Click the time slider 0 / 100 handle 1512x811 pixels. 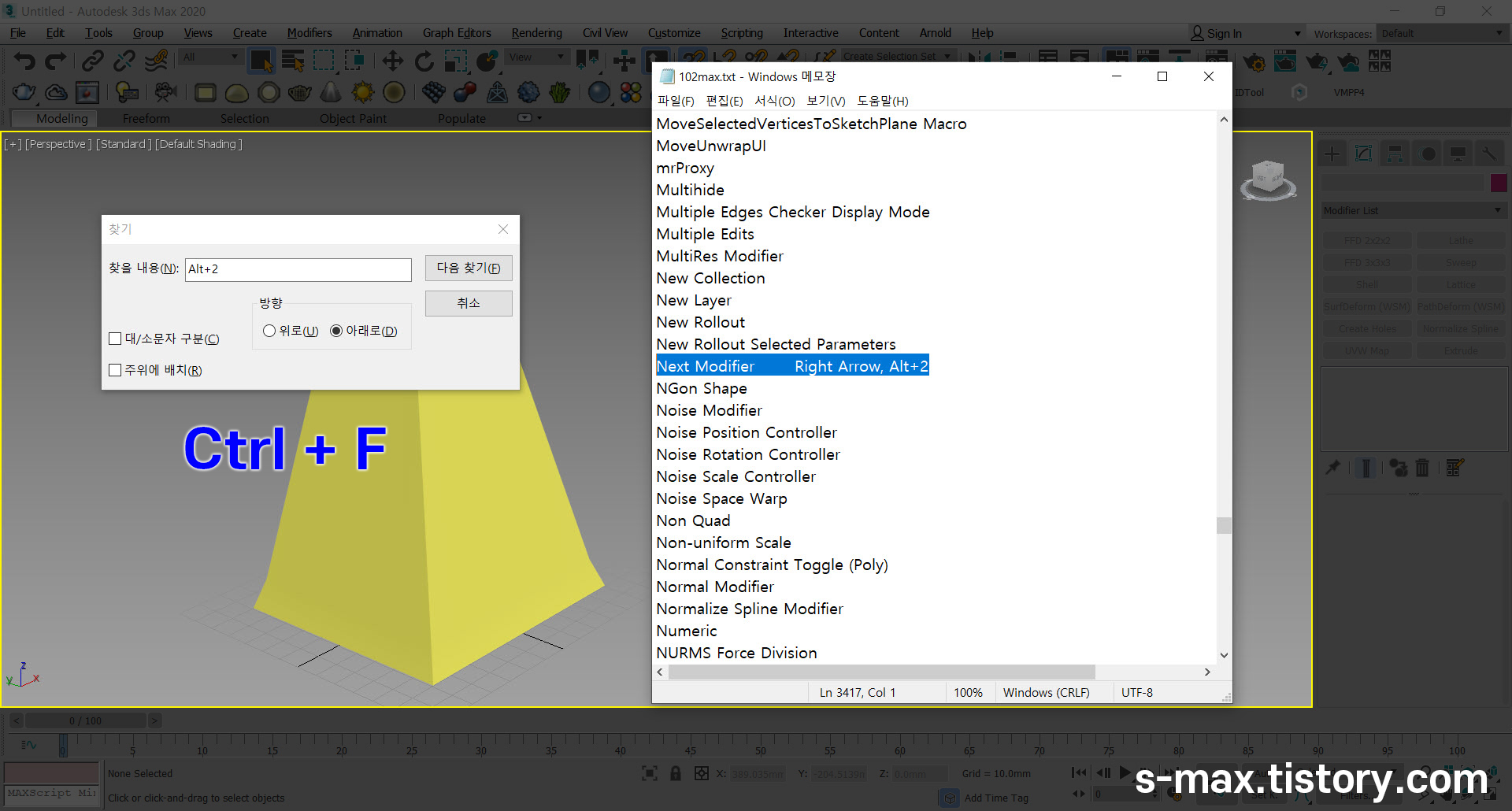[x=85, y=720]
